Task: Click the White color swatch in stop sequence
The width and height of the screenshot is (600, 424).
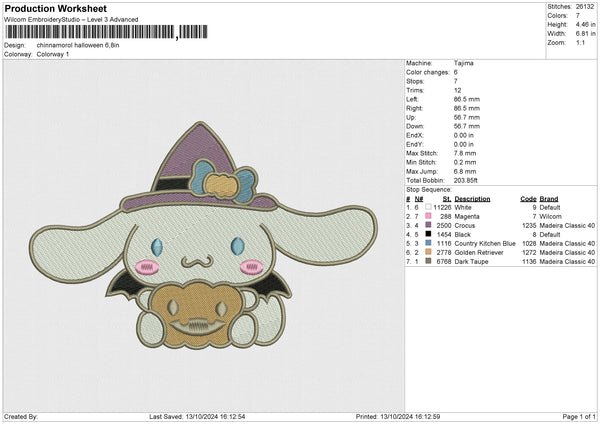Action: coord(428,207)
